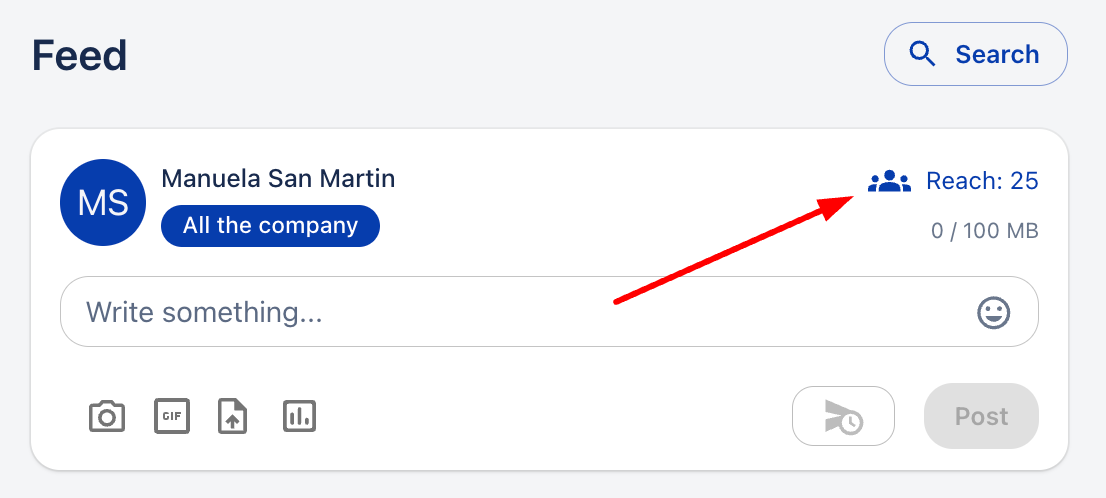Image resolution: width=1106 pixels, height=498 pixels.
Task: Open the Search button
Action: 976,54
